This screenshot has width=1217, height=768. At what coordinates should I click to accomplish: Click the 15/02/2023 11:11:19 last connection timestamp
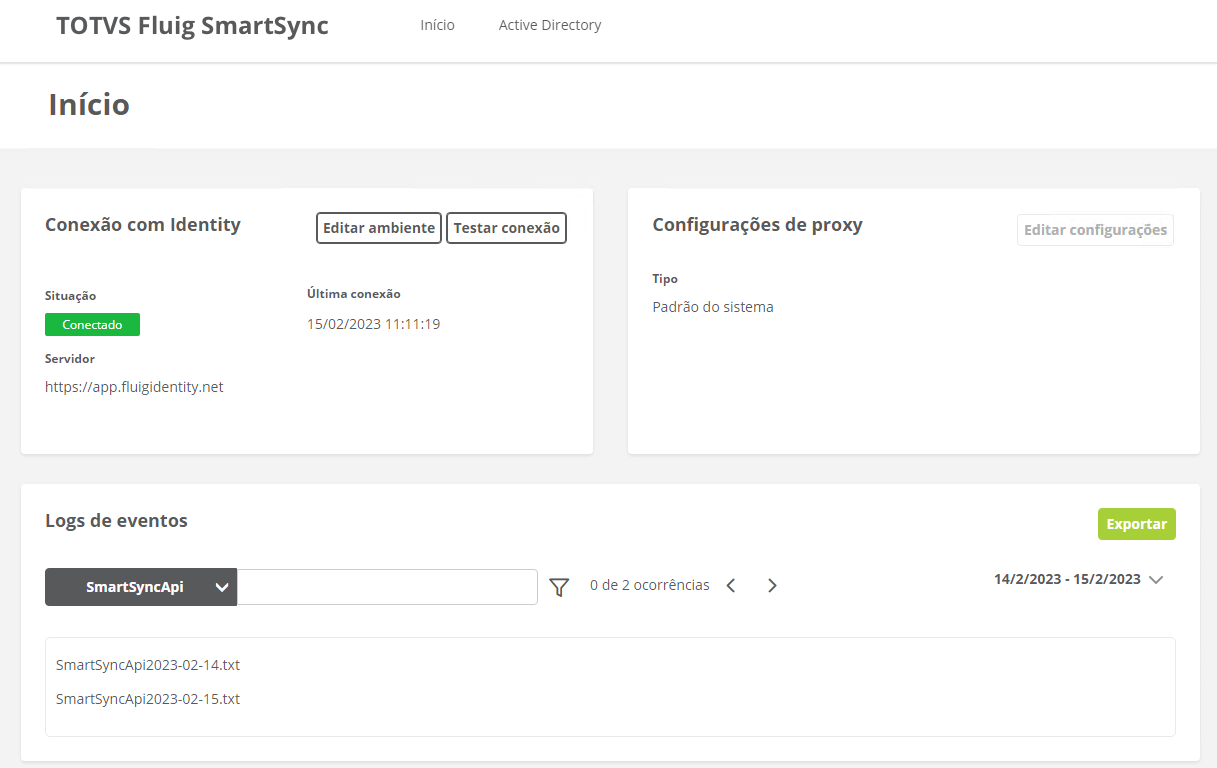tap(373, 324)
